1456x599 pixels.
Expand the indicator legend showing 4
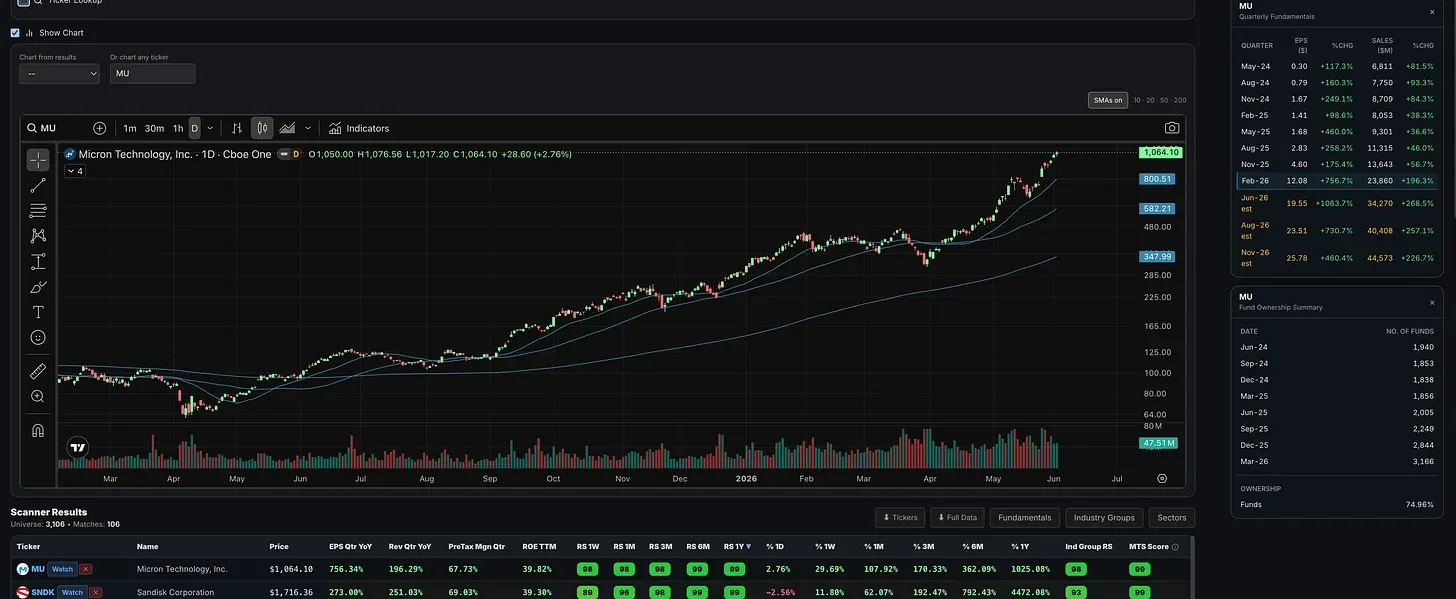click(x=75, y=171)
